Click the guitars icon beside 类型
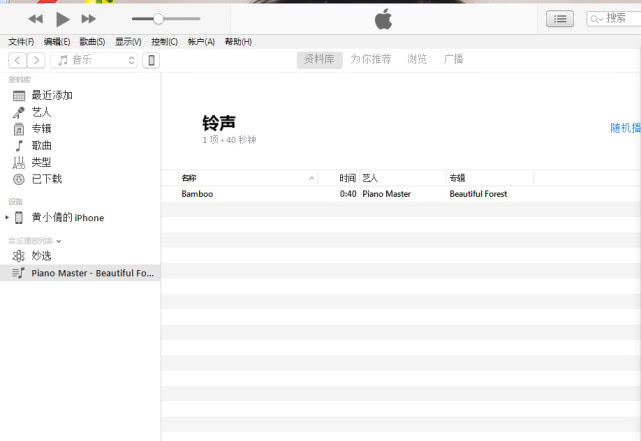This screenshot has height=441, width=641. [19, 163]
